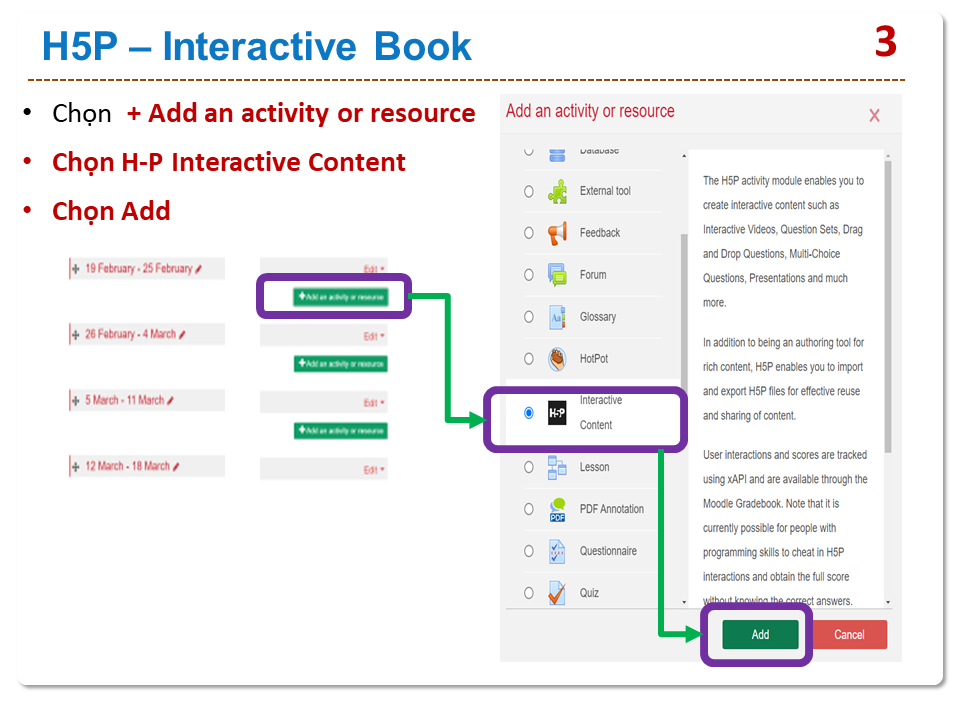Click the description panel vertical scrollbar

point(887,300)
